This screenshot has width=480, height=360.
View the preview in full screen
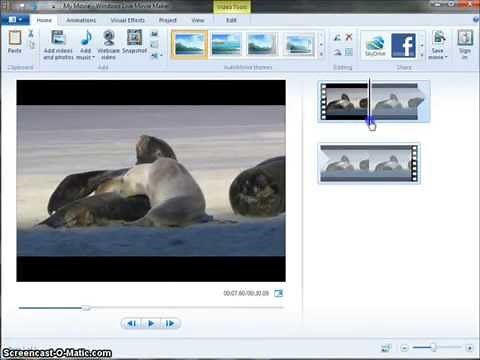click(278, 293)
